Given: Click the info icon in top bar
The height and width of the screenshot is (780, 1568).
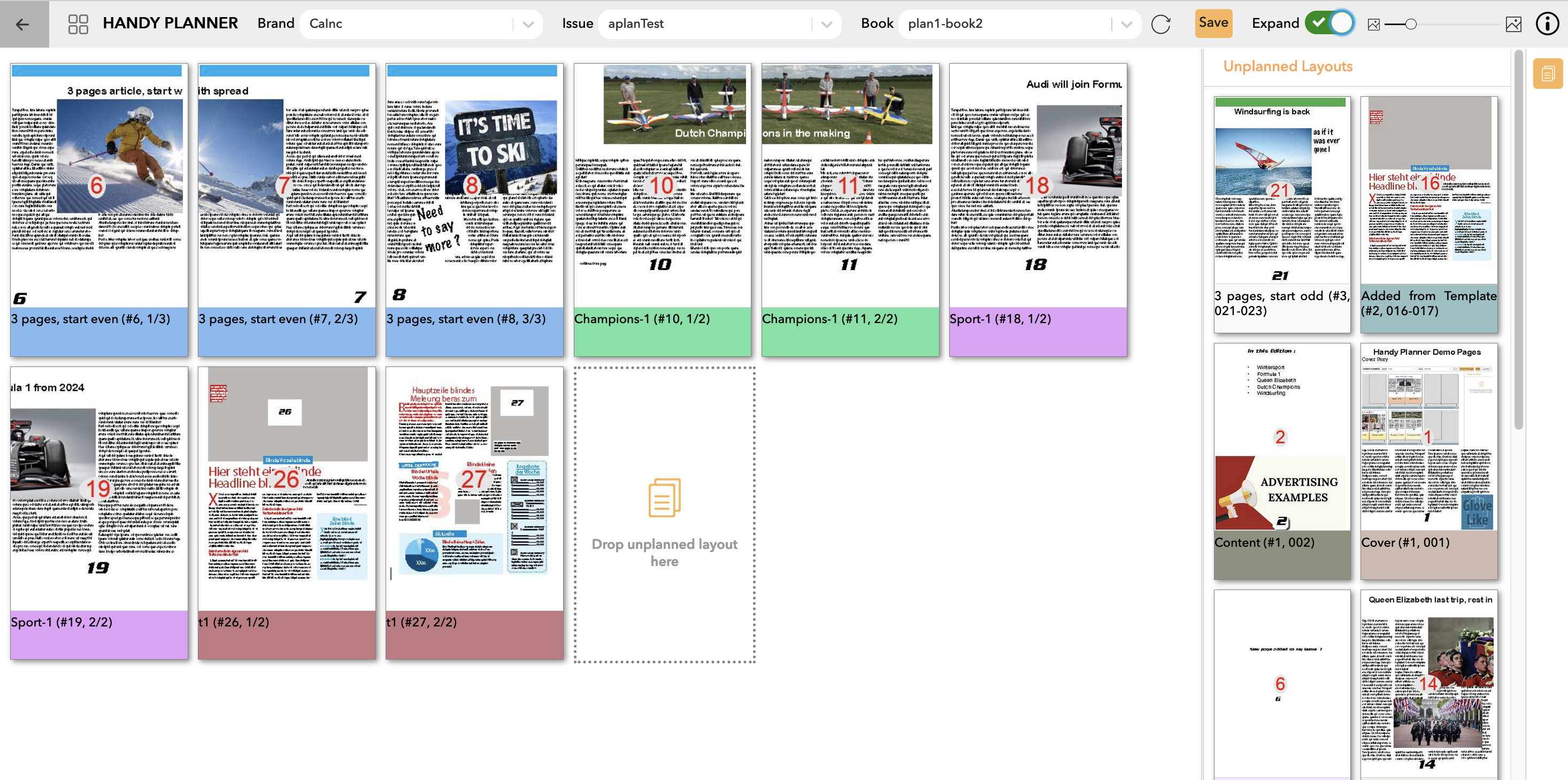Looking at the screenshot, I should pyautogui.click(x=1547, y=25).
